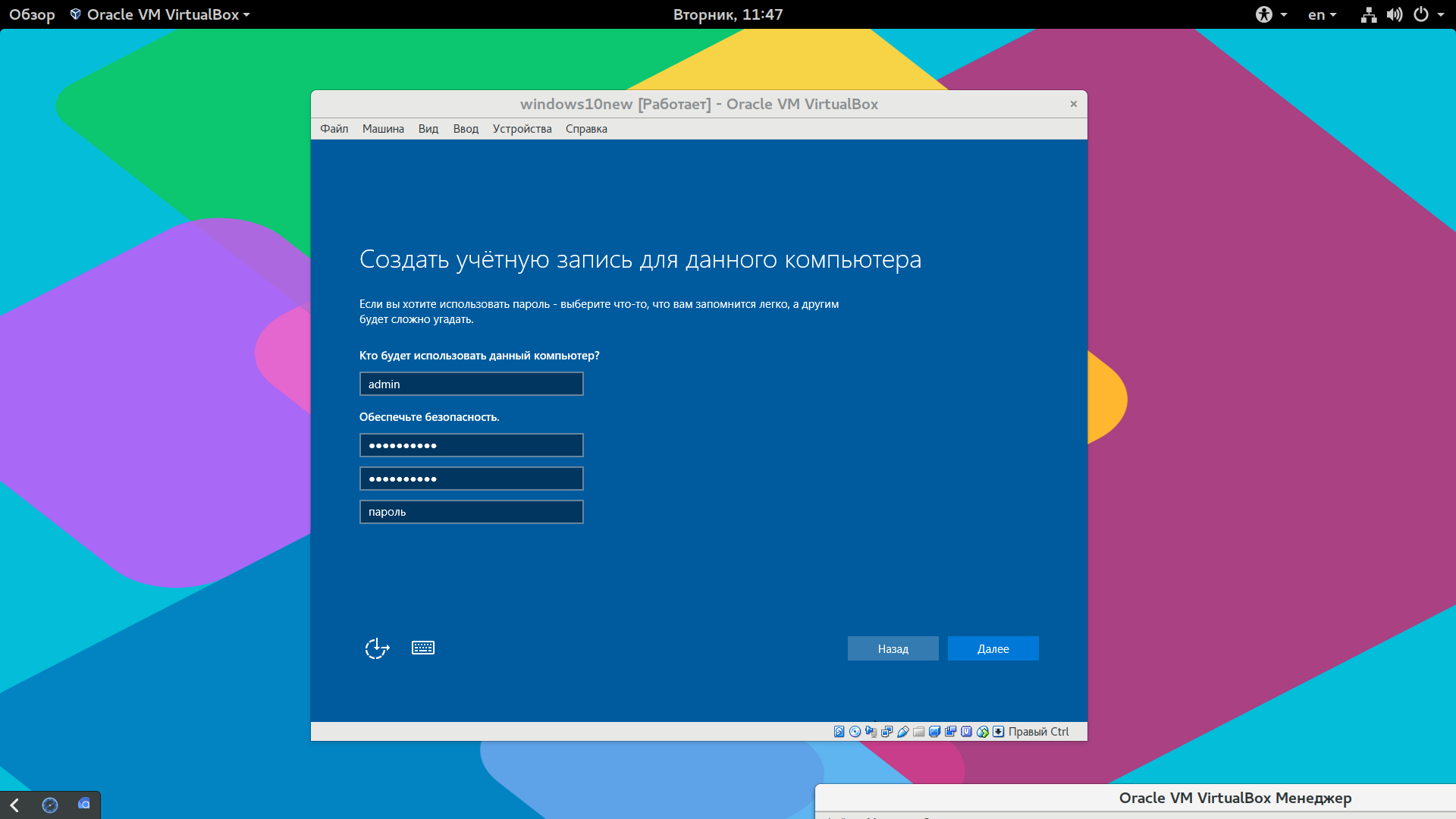1456x819 pixels.
Task: Open the display settings monitor icon
Action: tap(935, 732)
